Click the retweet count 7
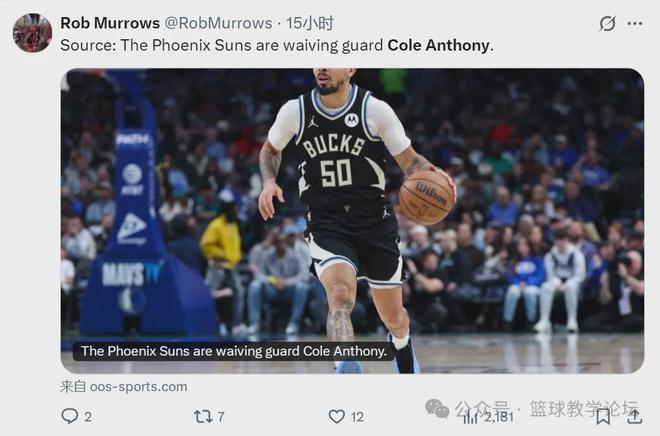This screenshot has width=660, height=436. tap(221, 416)
